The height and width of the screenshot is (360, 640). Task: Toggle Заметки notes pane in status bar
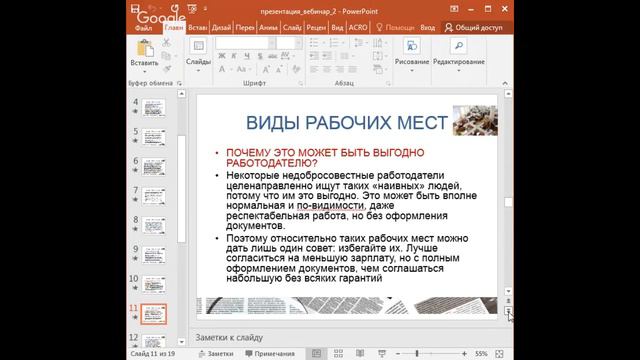216,353
